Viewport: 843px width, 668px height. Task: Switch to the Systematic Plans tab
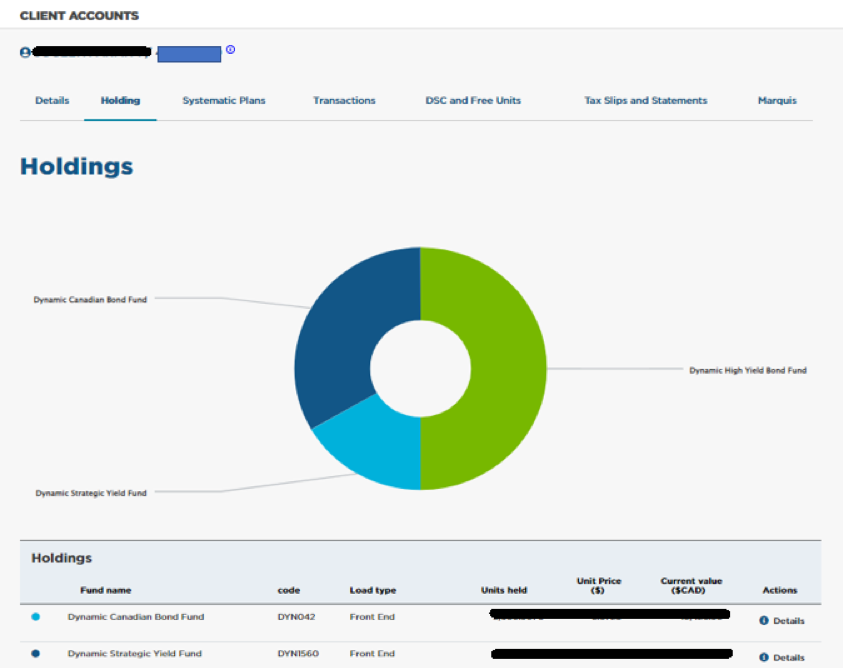point(224,101)
